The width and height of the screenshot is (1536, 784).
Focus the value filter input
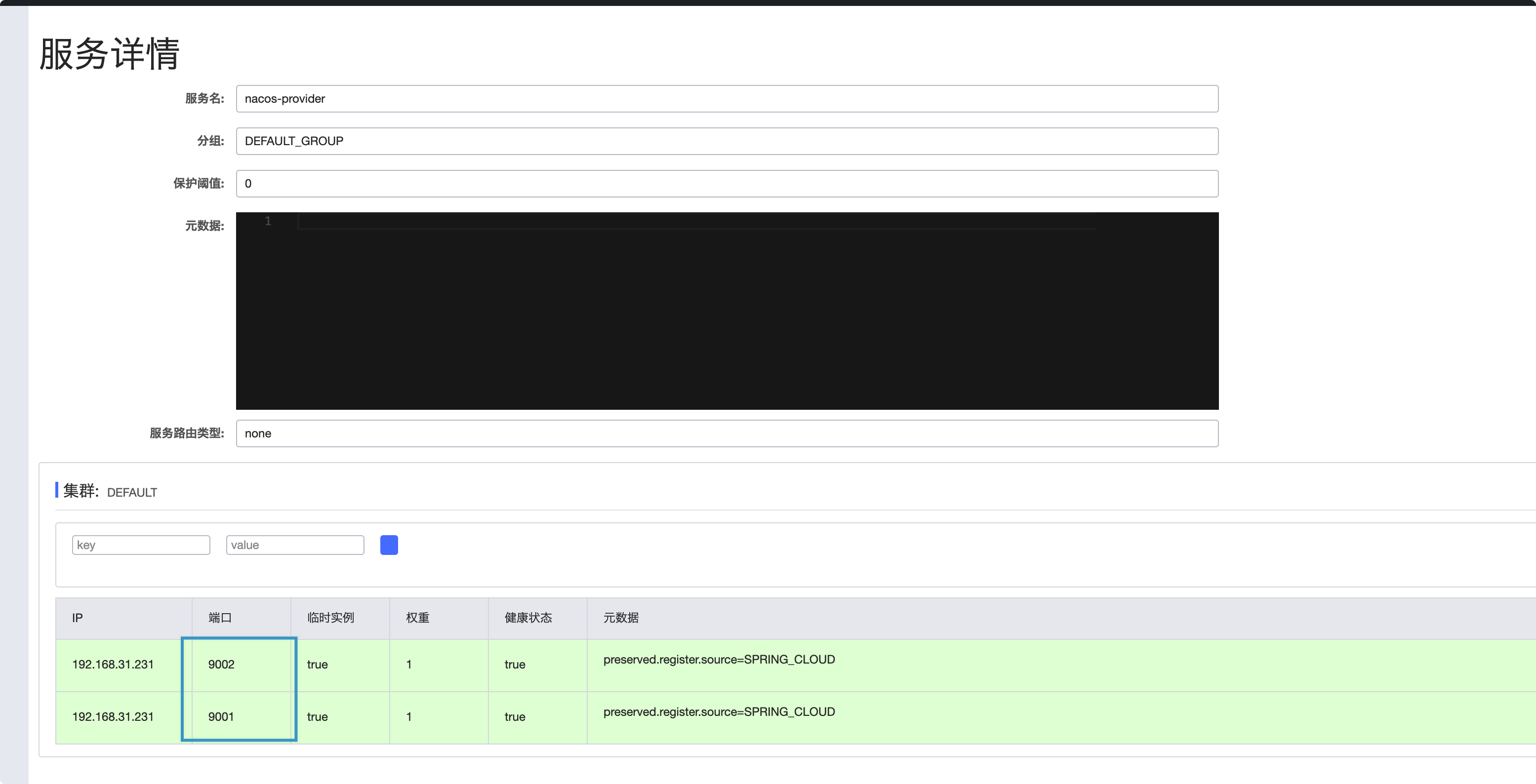tap(294, 545)
